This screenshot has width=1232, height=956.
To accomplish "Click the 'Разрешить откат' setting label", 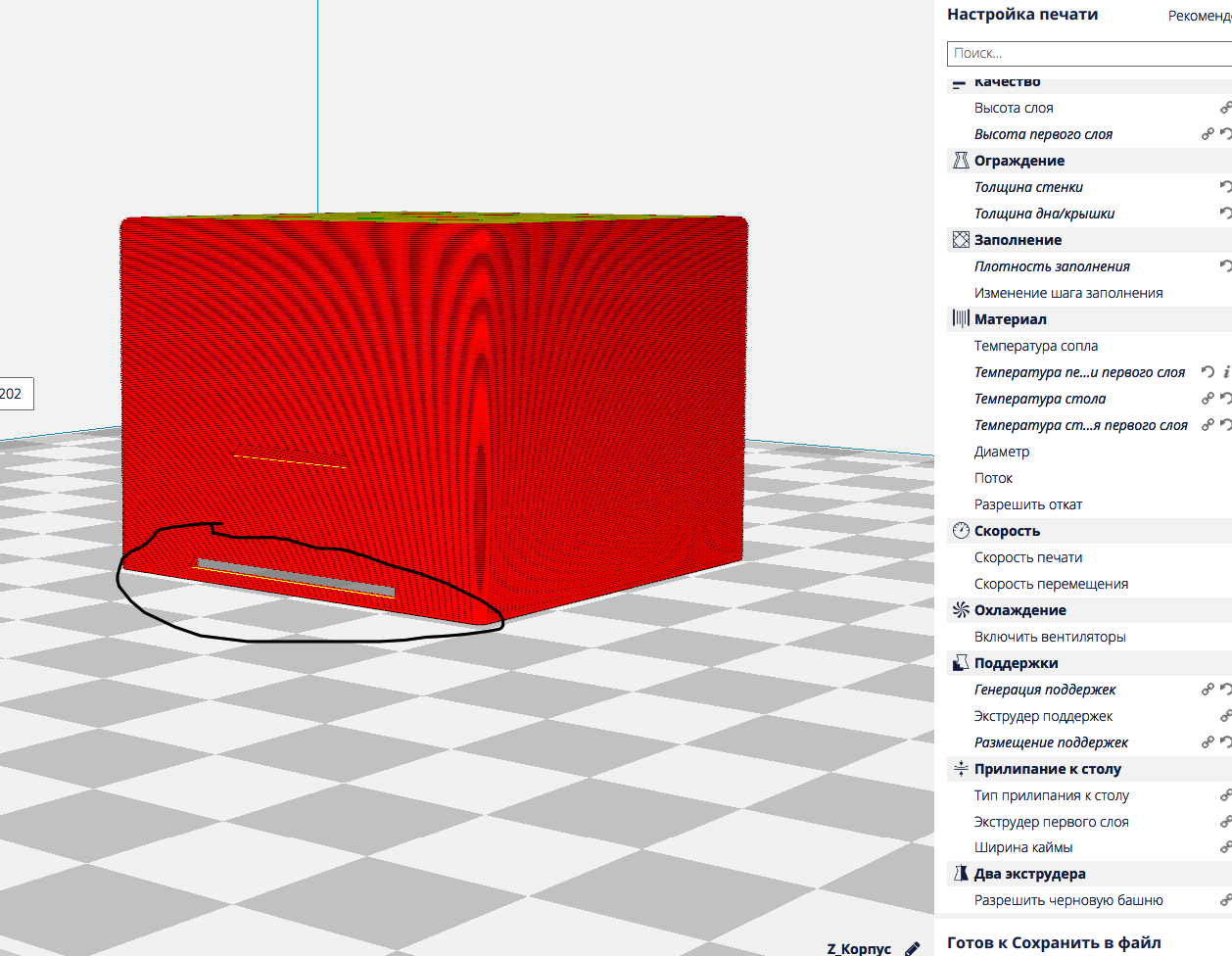I will (x=1027, y=504).
